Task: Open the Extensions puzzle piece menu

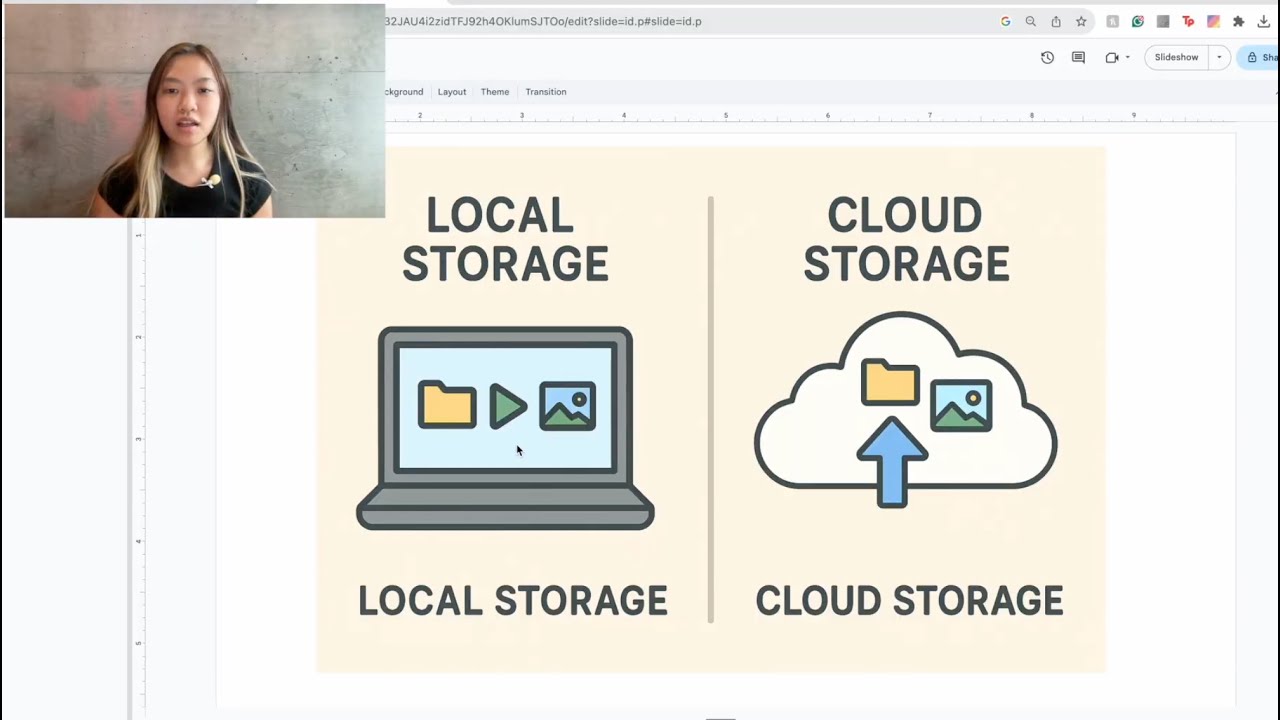Action: [x=1238, y=21]
